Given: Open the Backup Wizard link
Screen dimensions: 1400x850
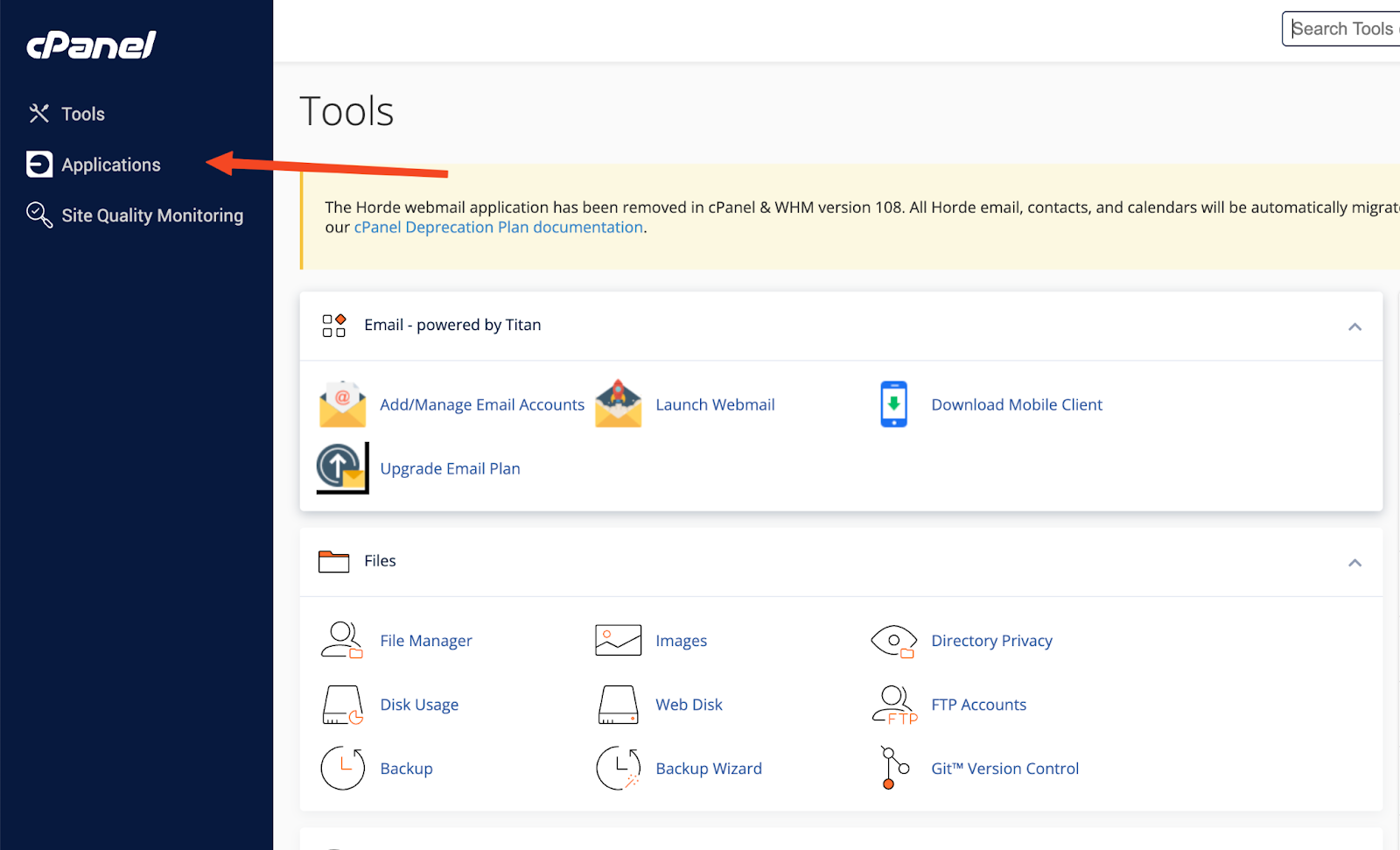Looking at the screenshot, I should 709,769.
